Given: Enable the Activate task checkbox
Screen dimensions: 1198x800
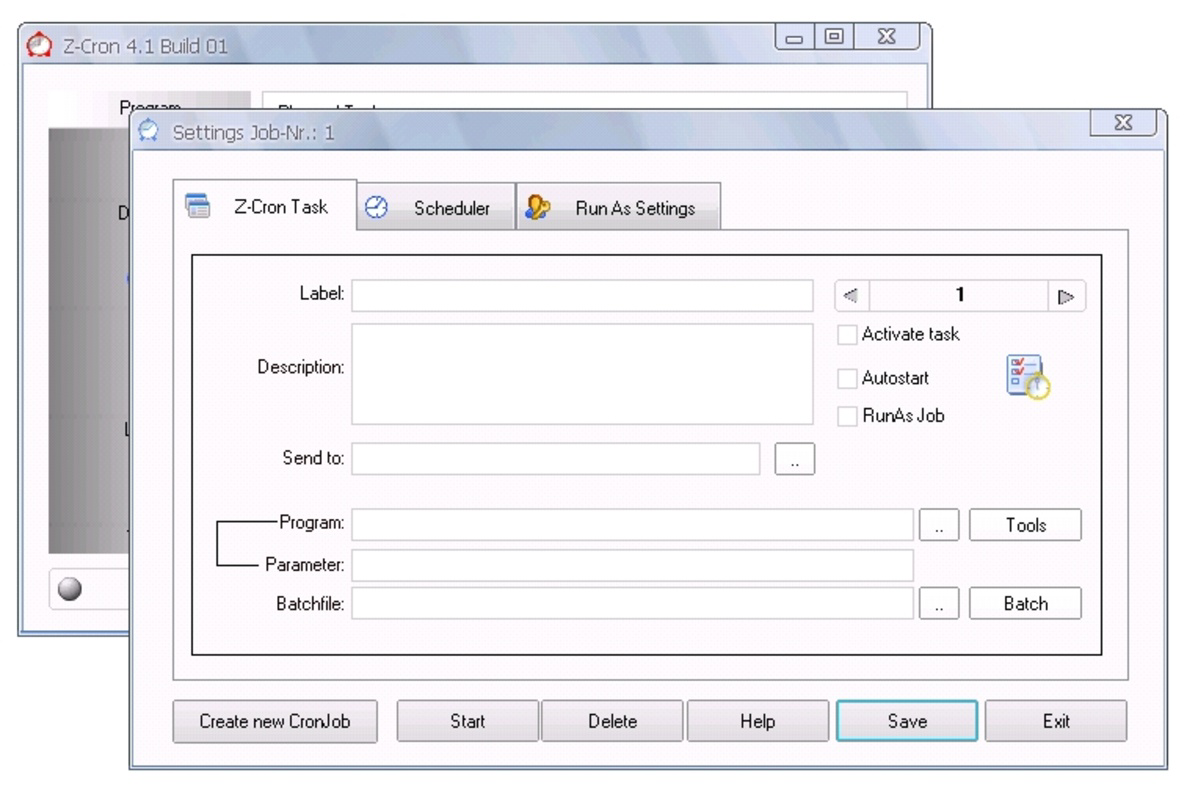Looking at the screenshot, I should [849, 335].
